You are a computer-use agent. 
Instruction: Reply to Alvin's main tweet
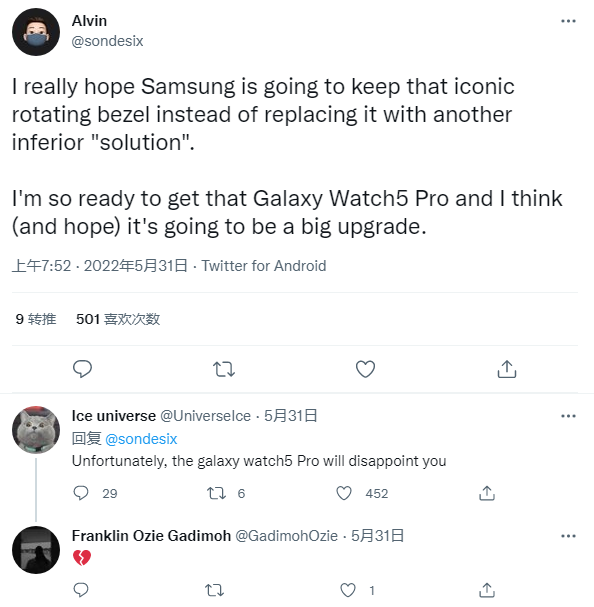pyautogui.click(x=82, y=369)
